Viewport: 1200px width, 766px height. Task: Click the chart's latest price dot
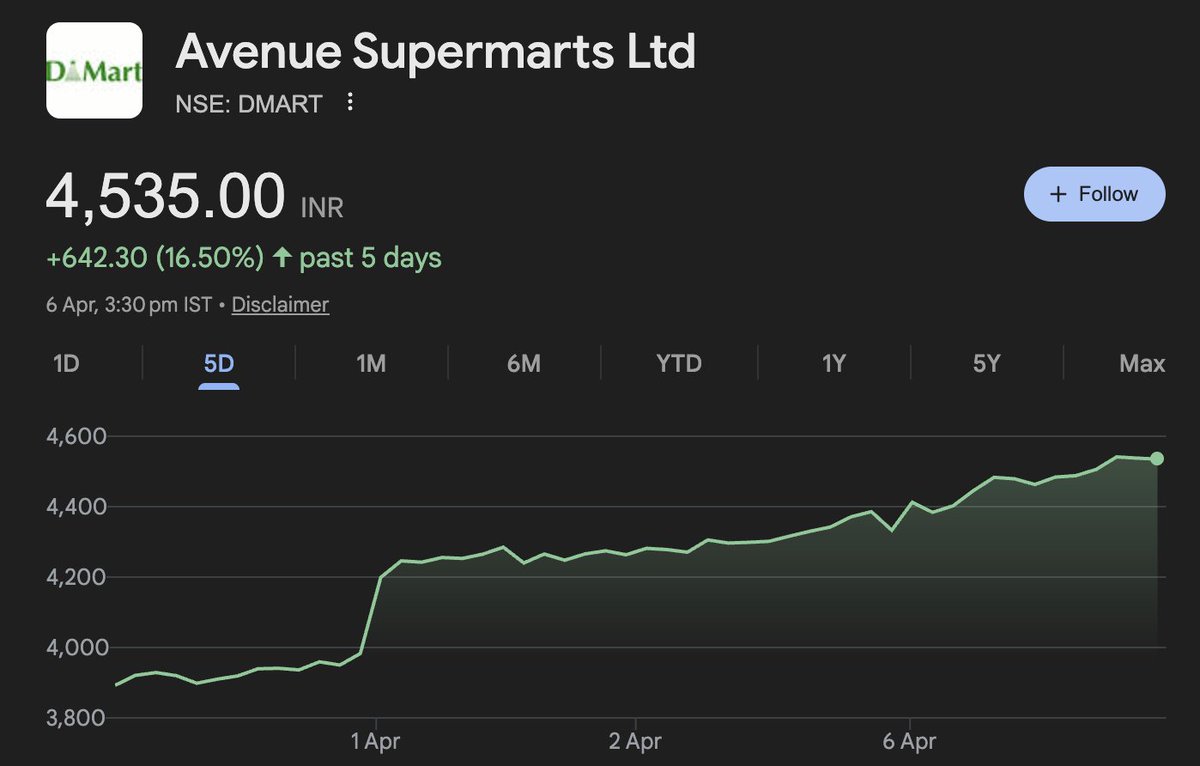tap(1157, 458)
